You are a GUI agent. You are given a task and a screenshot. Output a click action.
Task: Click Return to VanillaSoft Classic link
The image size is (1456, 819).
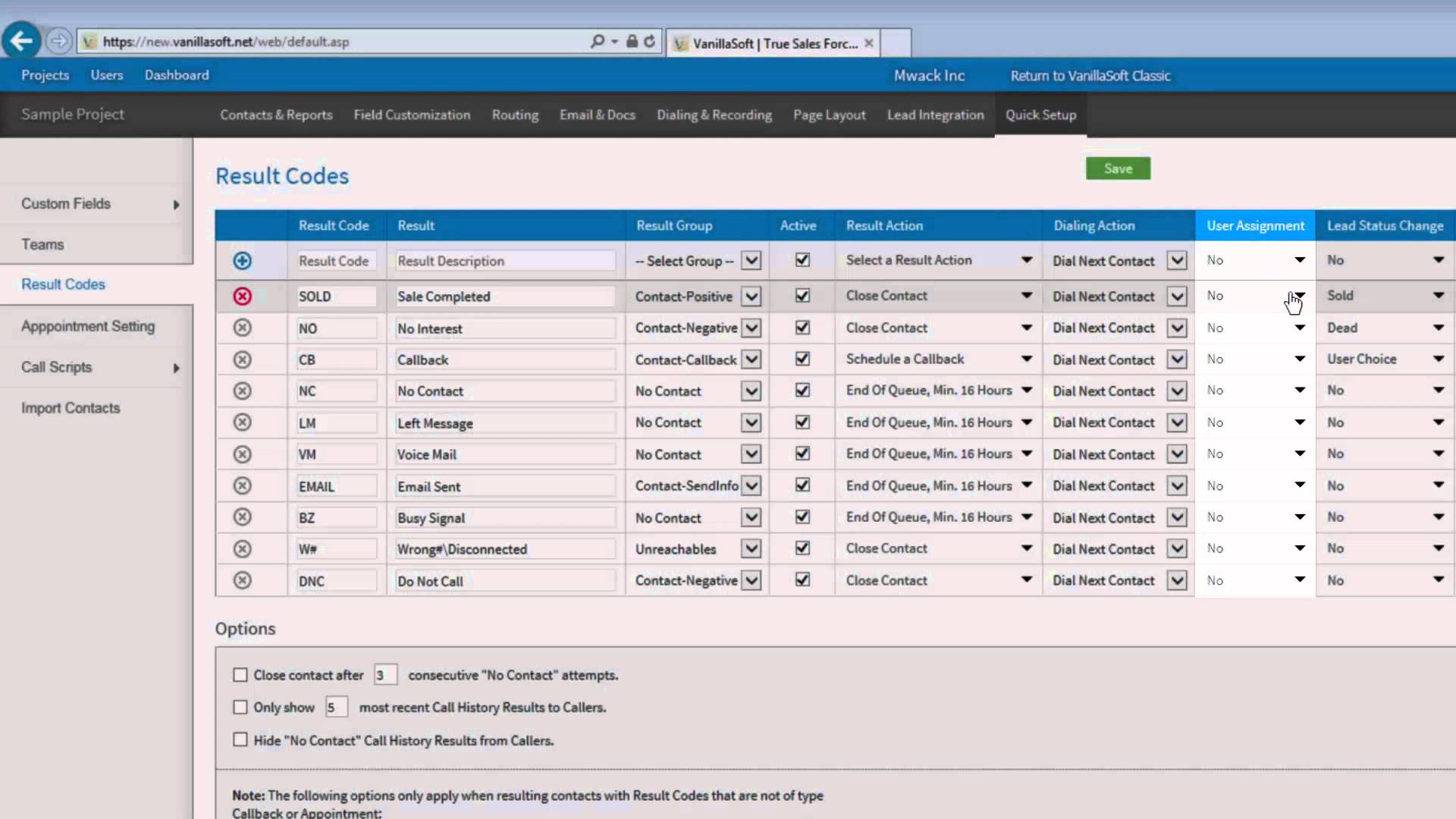point(1090,76)
